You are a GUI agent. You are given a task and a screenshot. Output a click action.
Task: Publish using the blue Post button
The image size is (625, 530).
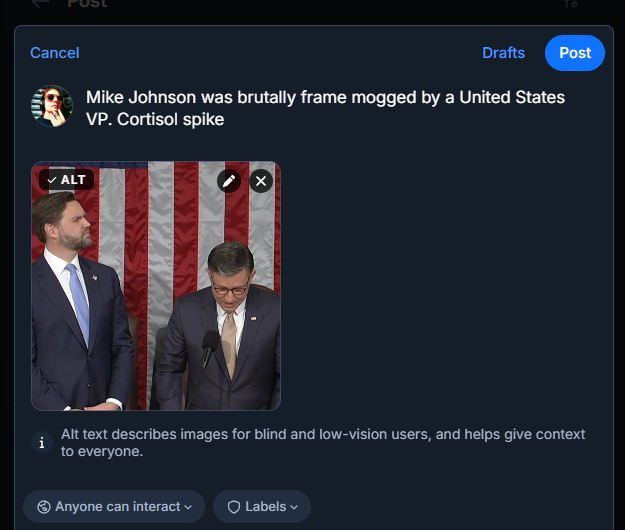[x=575, y=53]
